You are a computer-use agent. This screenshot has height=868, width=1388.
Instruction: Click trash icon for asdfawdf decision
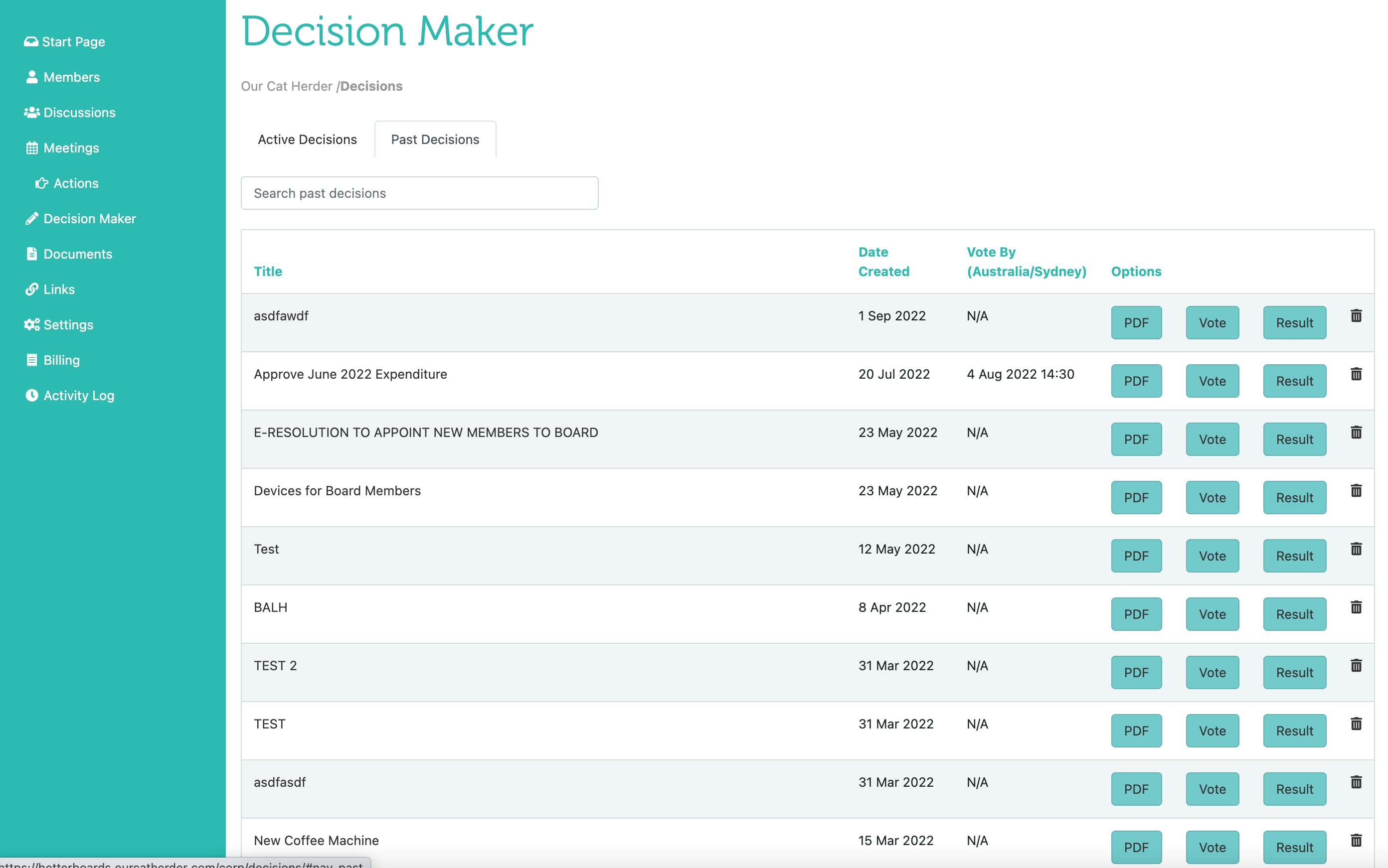[x=1356, y=316]
